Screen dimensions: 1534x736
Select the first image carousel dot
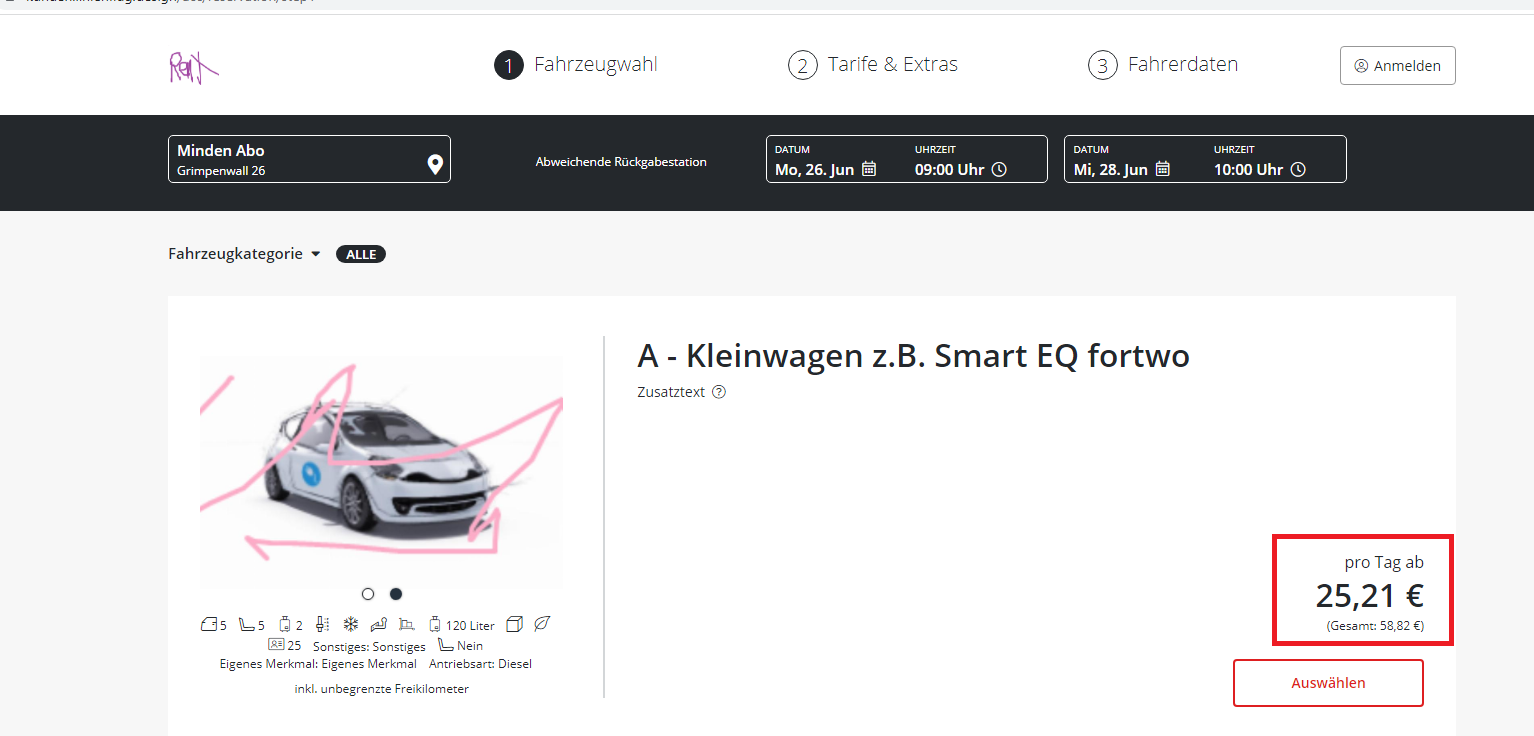(368, 594)
